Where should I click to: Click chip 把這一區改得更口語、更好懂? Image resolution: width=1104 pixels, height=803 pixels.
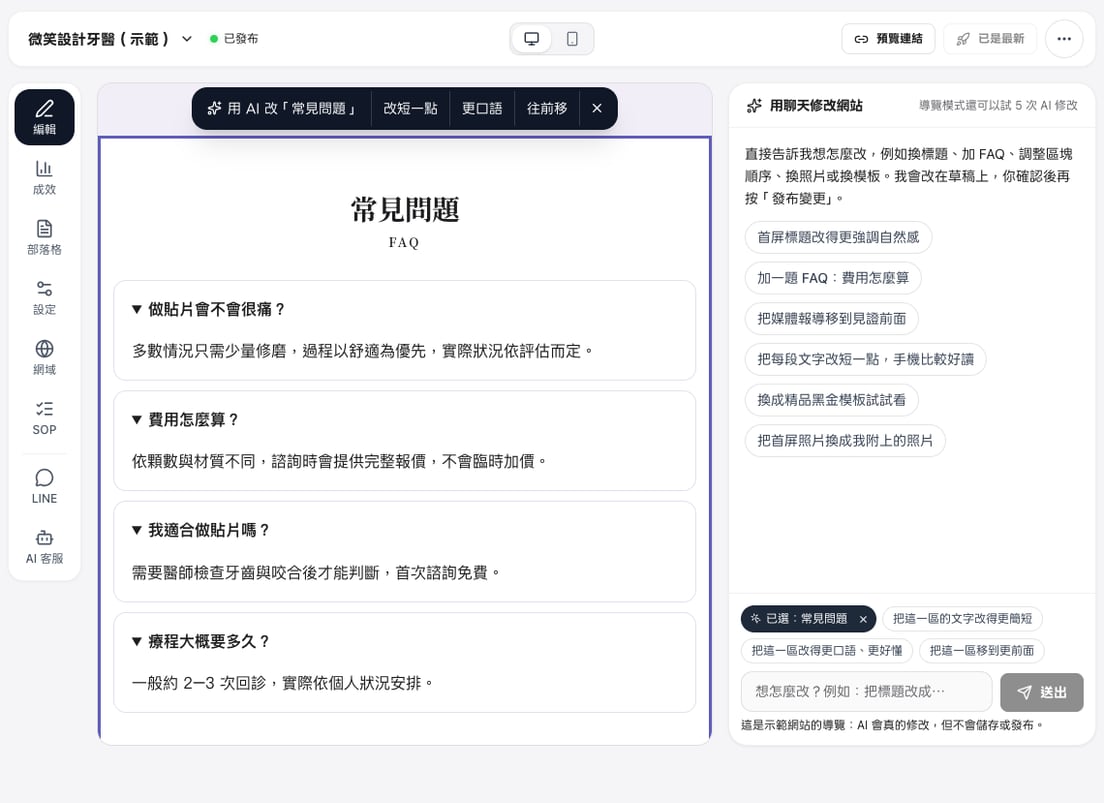827,650
